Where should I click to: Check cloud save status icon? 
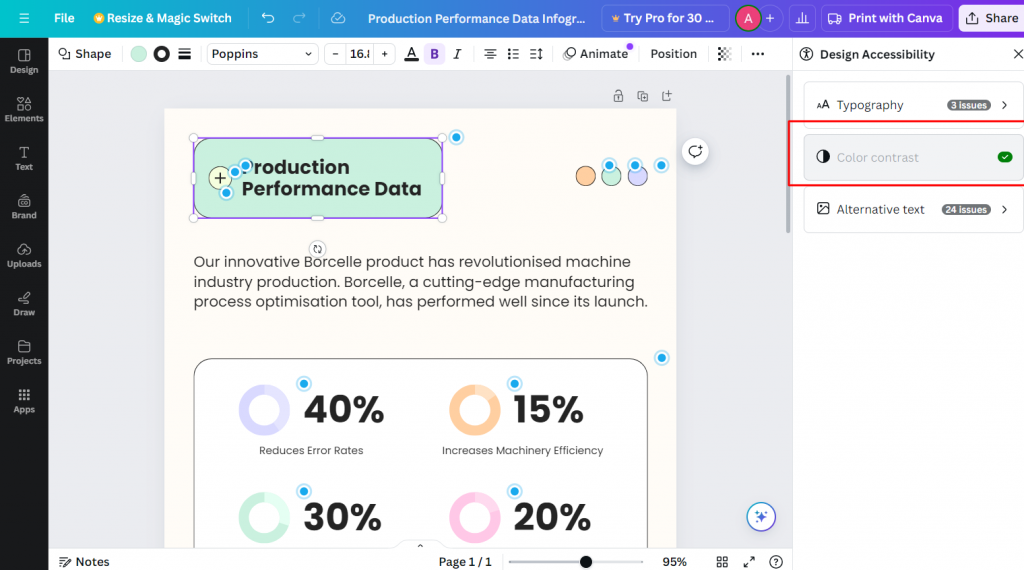coord(338,18)
